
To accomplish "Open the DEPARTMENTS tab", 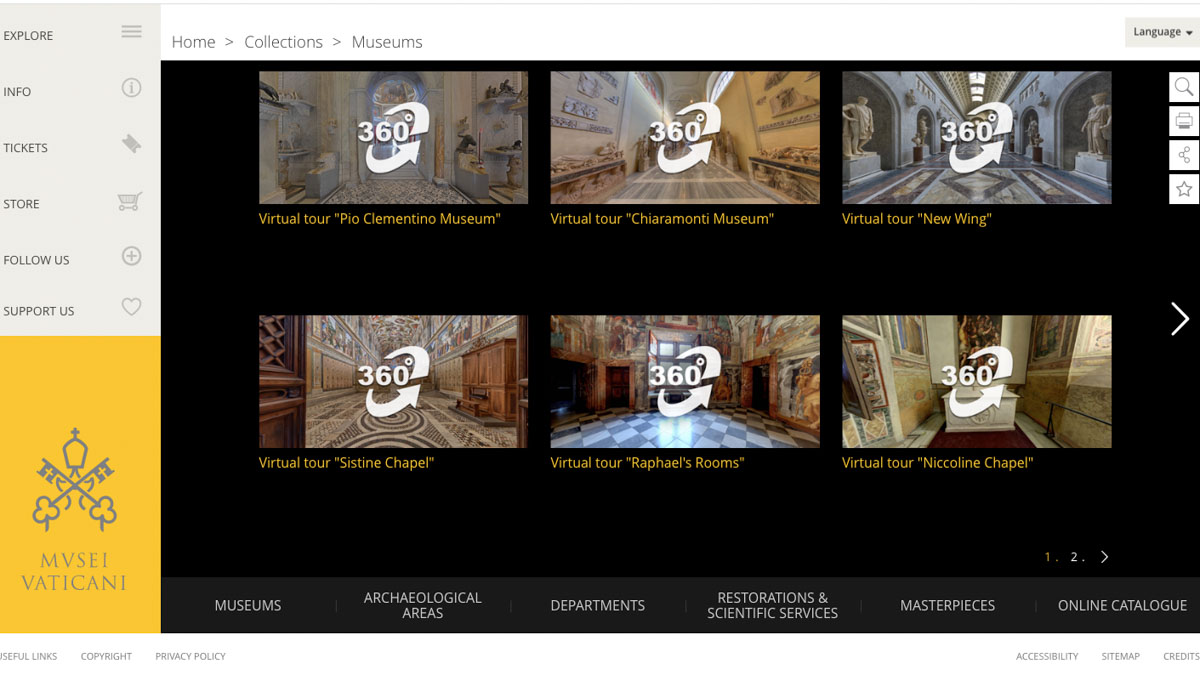I will (x=598, y=605).
